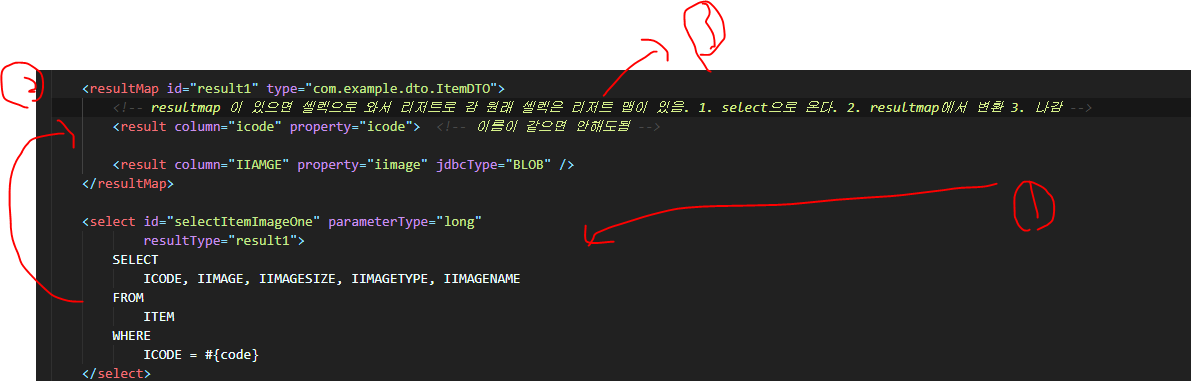Click the property="iimage" attribute
Viewport: 1191px width, 381px height.
click(x=359, y=165)
